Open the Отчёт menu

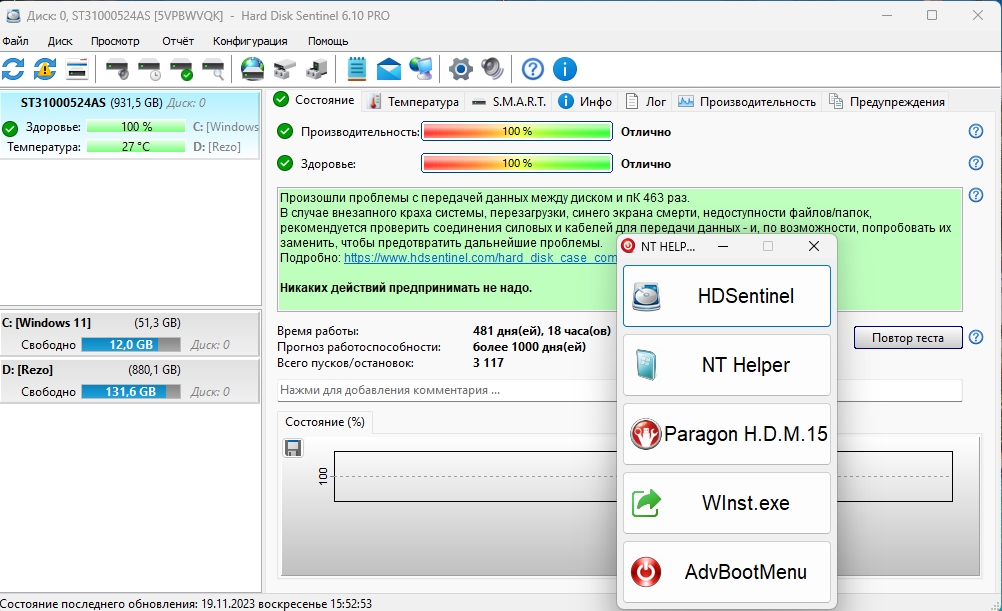click(178, 41)
